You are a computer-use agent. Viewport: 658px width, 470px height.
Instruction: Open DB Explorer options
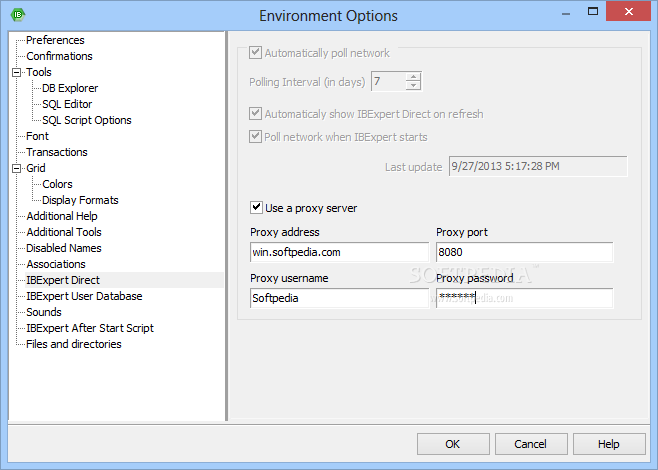coord(70,88)
